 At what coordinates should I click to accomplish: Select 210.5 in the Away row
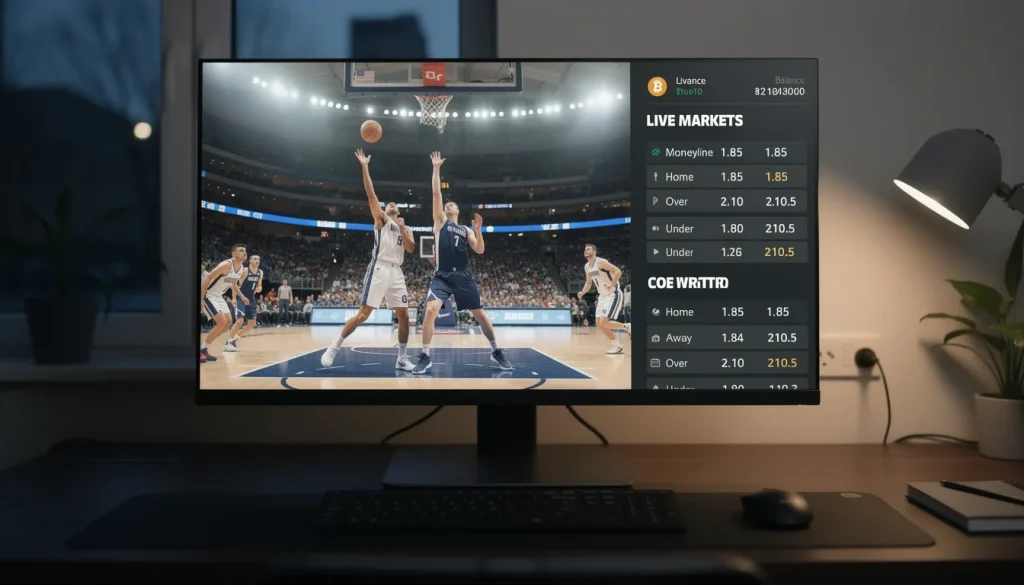(782, 338)
